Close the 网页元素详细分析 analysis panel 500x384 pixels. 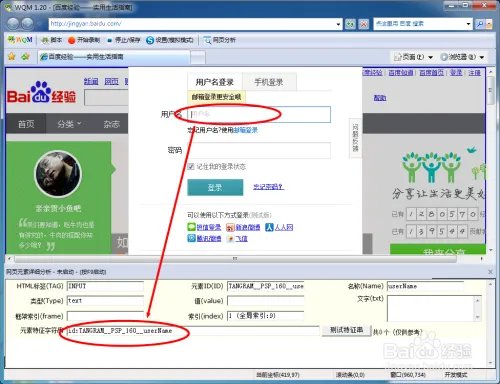click(x=490, y=272)
